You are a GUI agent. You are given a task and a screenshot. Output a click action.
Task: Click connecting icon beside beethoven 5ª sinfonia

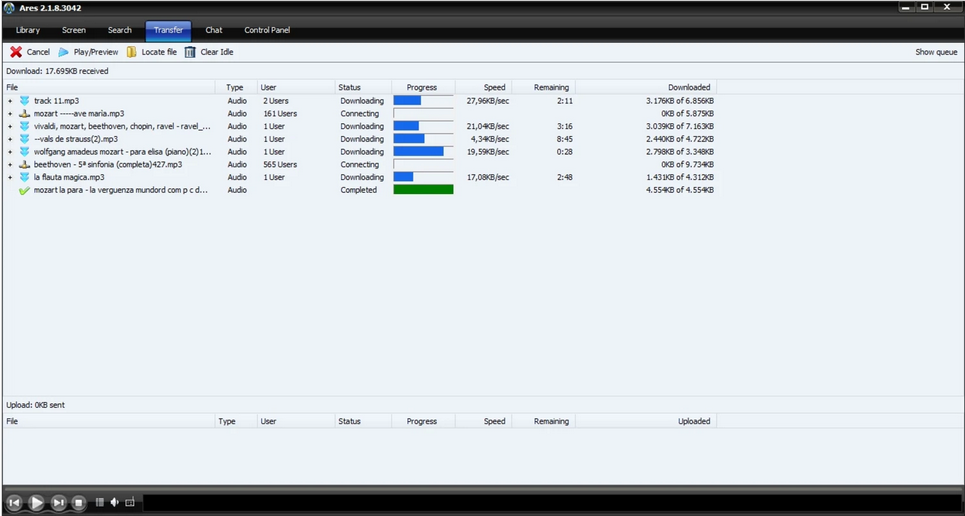pyautogui.click(x=25, y=164)
